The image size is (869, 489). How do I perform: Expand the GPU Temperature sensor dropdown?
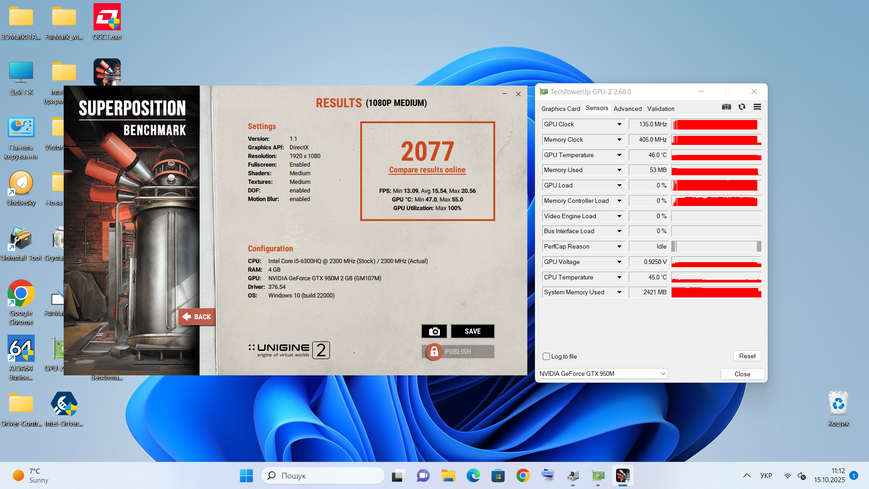point(619,155)
